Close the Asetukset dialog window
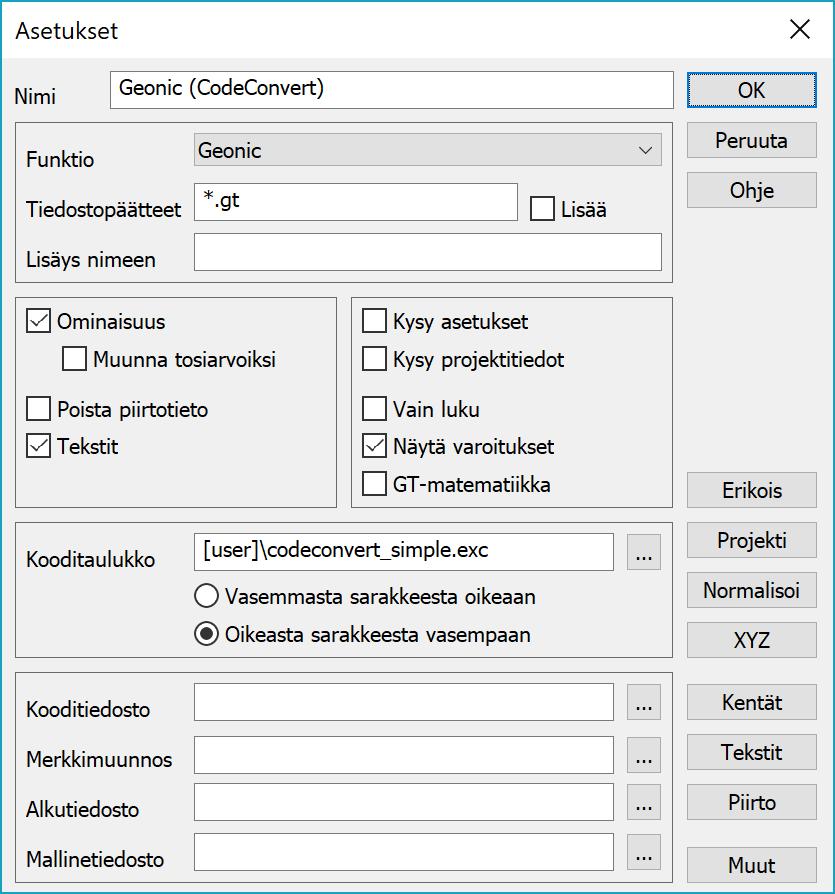This screenshot has height=894, width=835. coord(800,29)
